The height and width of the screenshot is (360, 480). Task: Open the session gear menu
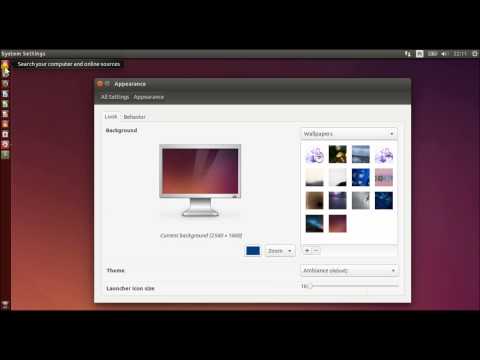(x=475, y=53)
